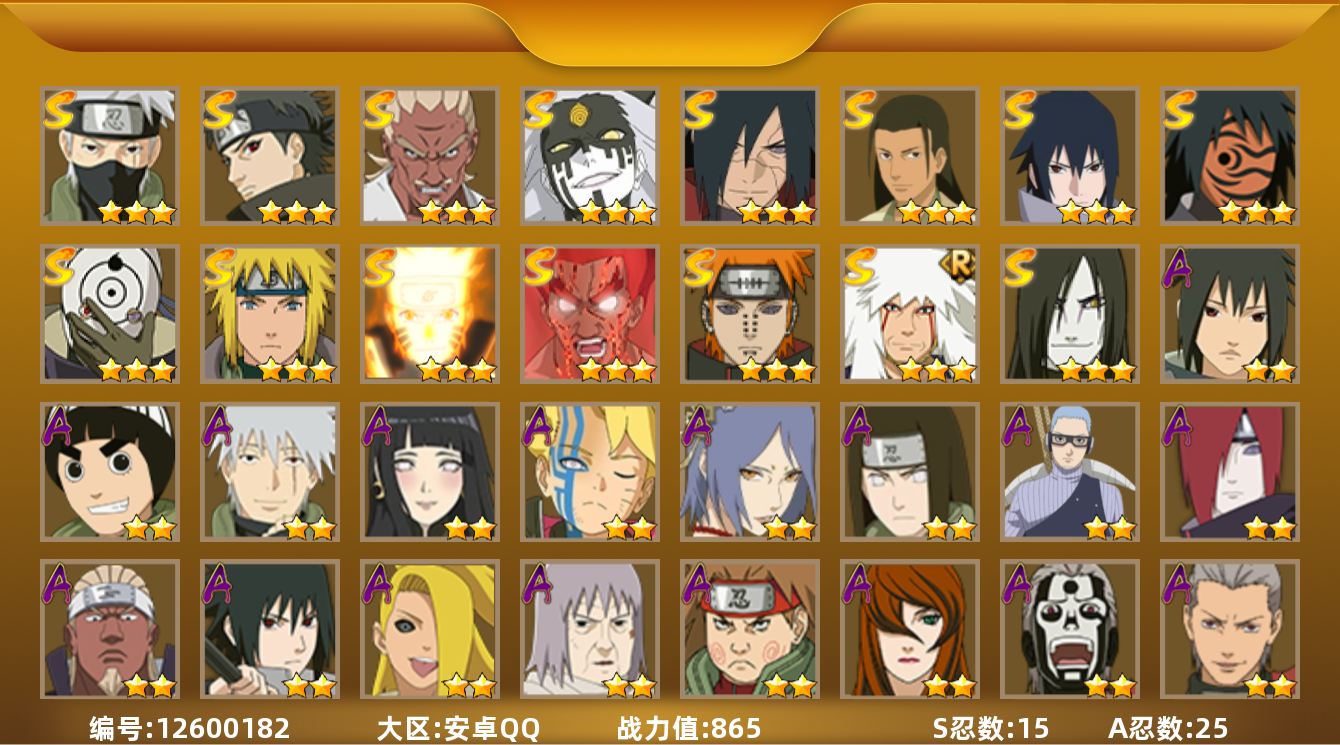Select the blonde boy with blue face markings

click(x=590, y=472)
